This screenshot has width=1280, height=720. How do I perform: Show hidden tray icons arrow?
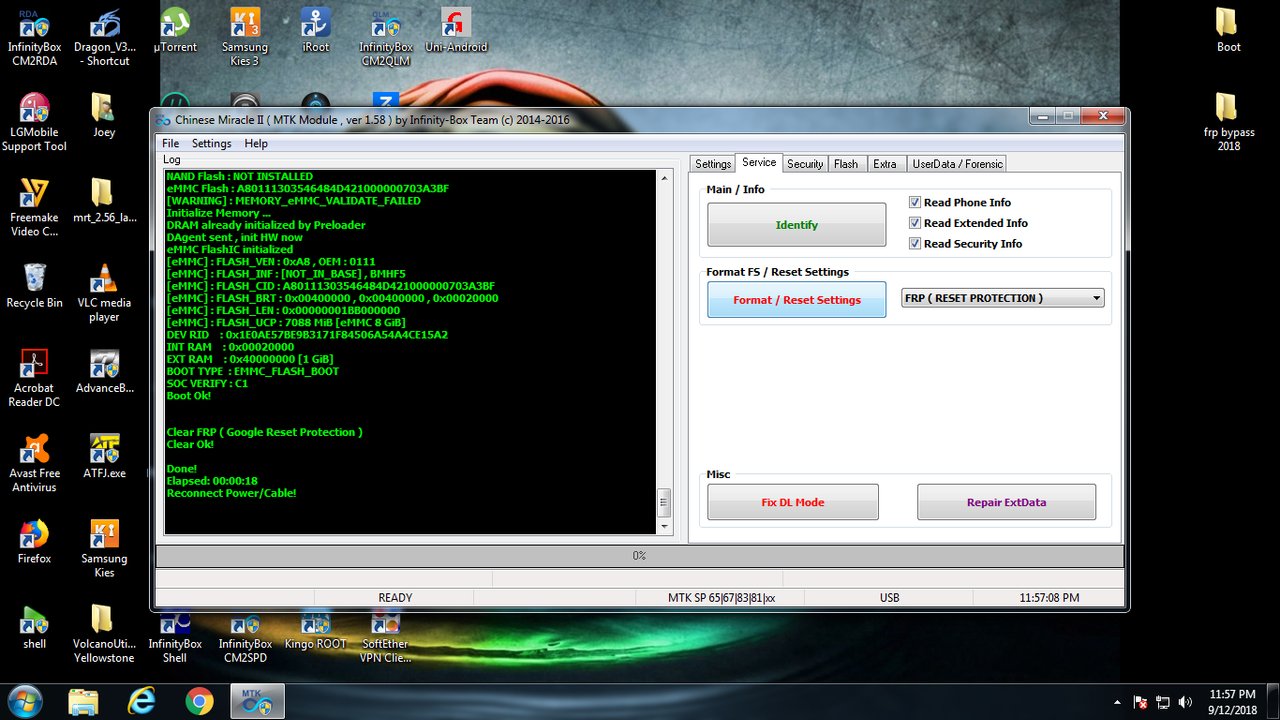pyautogui.click(x=1117, y=702)
